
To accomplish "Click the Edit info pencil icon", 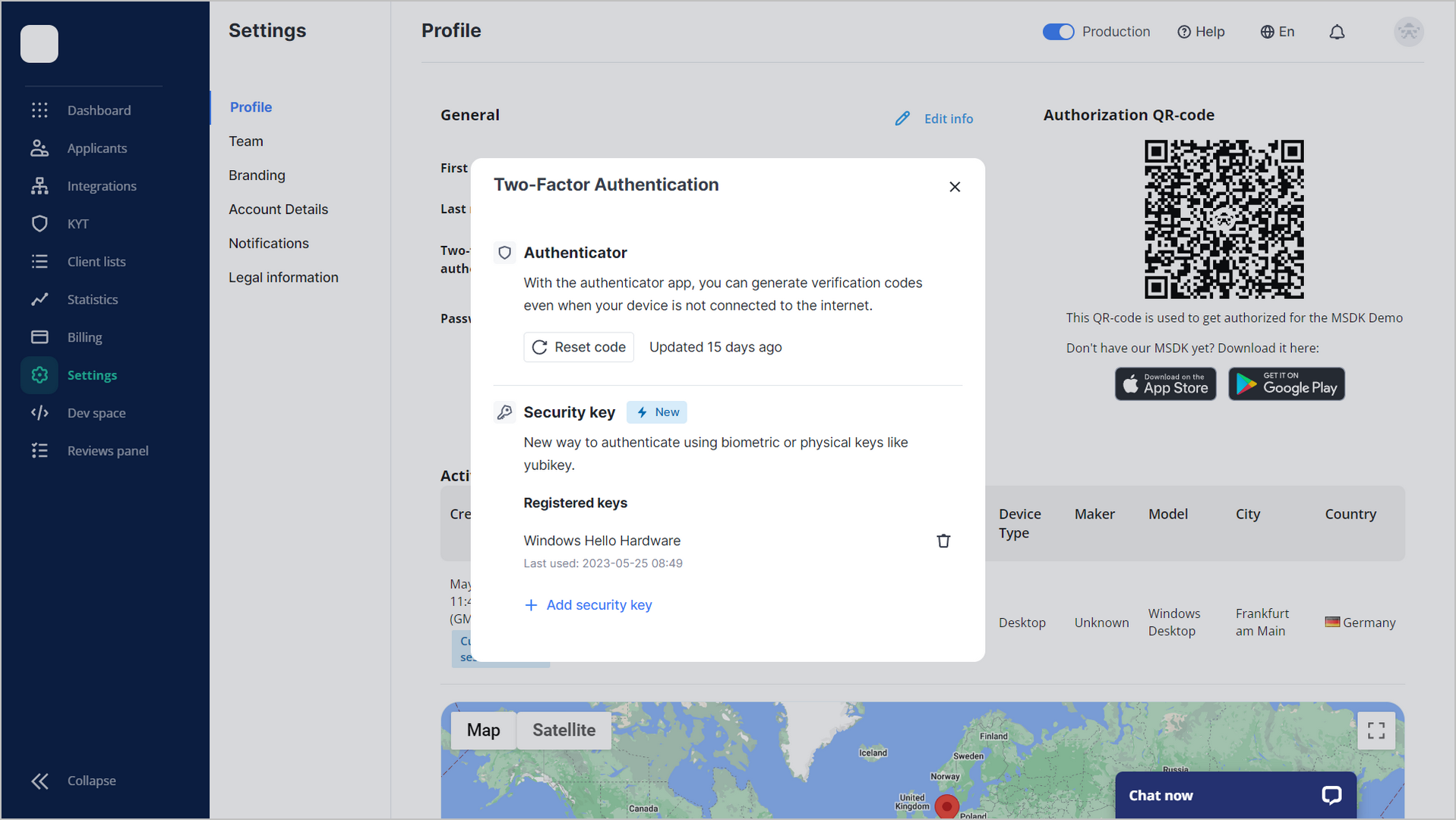I will (902, 118).
